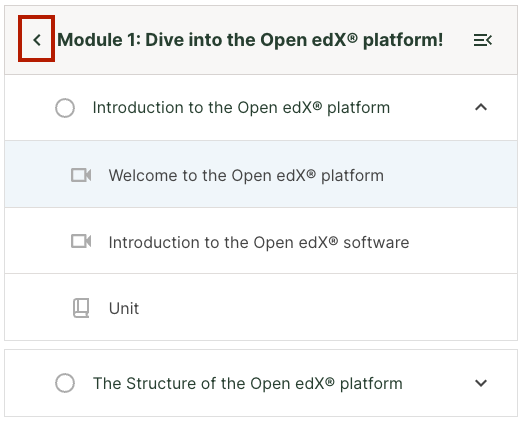Screen dimensions: 524x425
Task: Toggle completion circle for Introduction section
Action: tap(65, 108)
